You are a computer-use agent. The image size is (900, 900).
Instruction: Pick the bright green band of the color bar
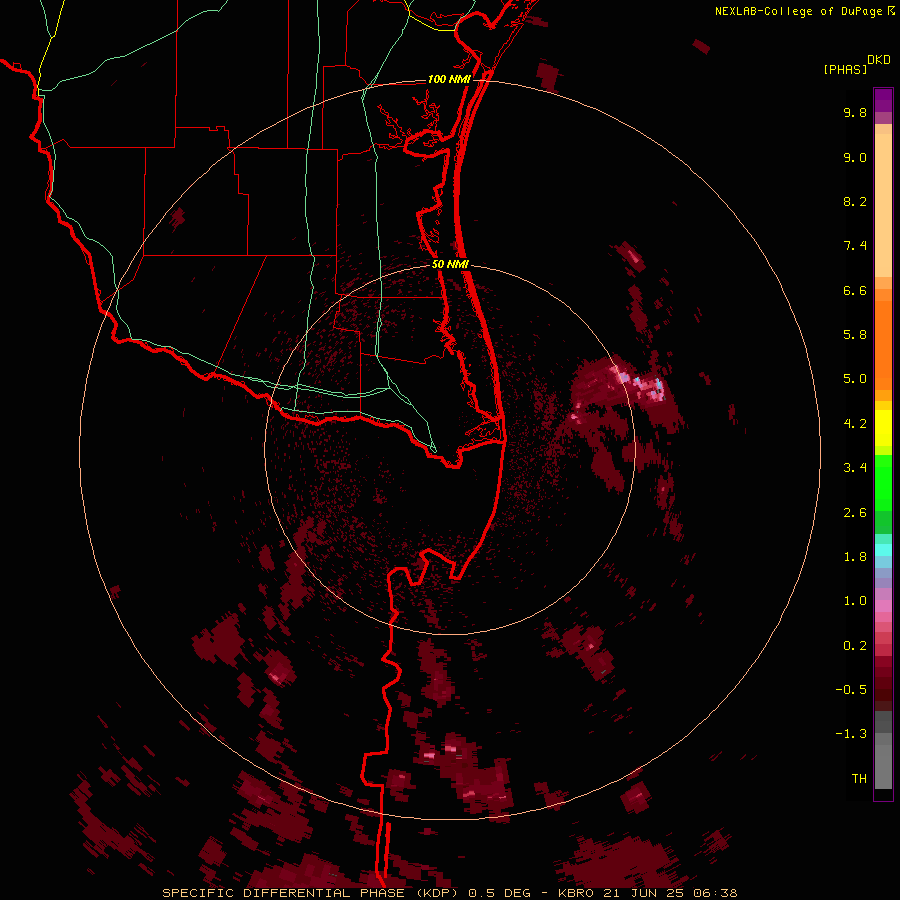pos(883,483)
